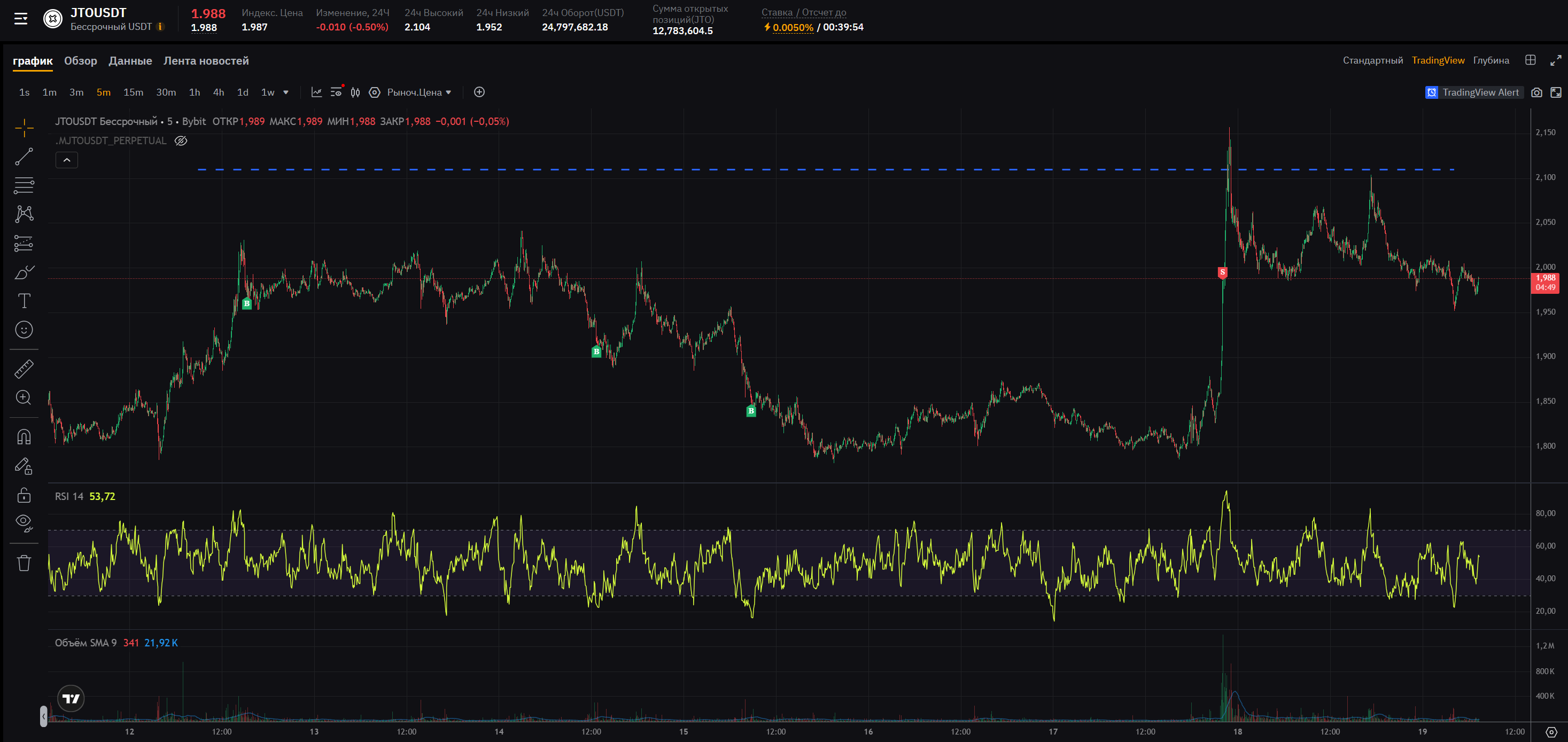Screen dimensions: 1568x742
Task: Open the Рыноч.Цена price type dropdown
Action: (420, 92)
